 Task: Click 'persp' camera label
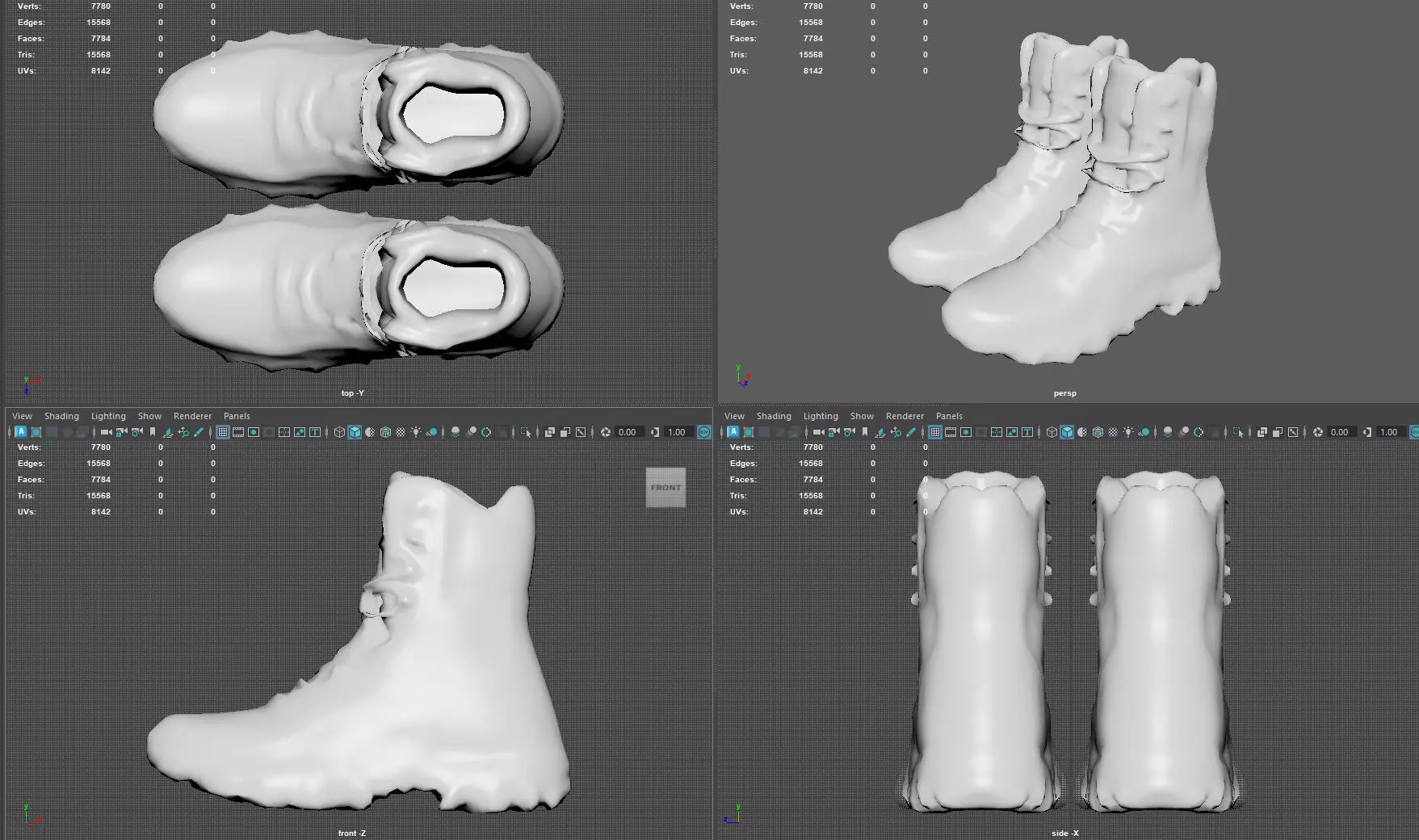[1064, 393]
